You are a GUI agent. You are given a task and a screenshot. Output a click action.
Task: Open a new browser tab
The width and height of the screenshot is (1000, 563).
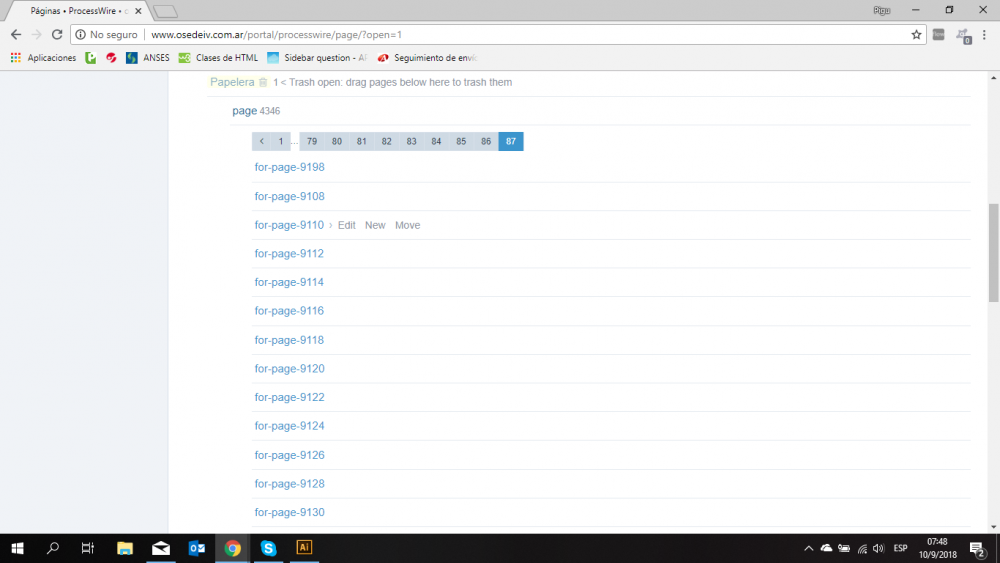click(166, 11)
